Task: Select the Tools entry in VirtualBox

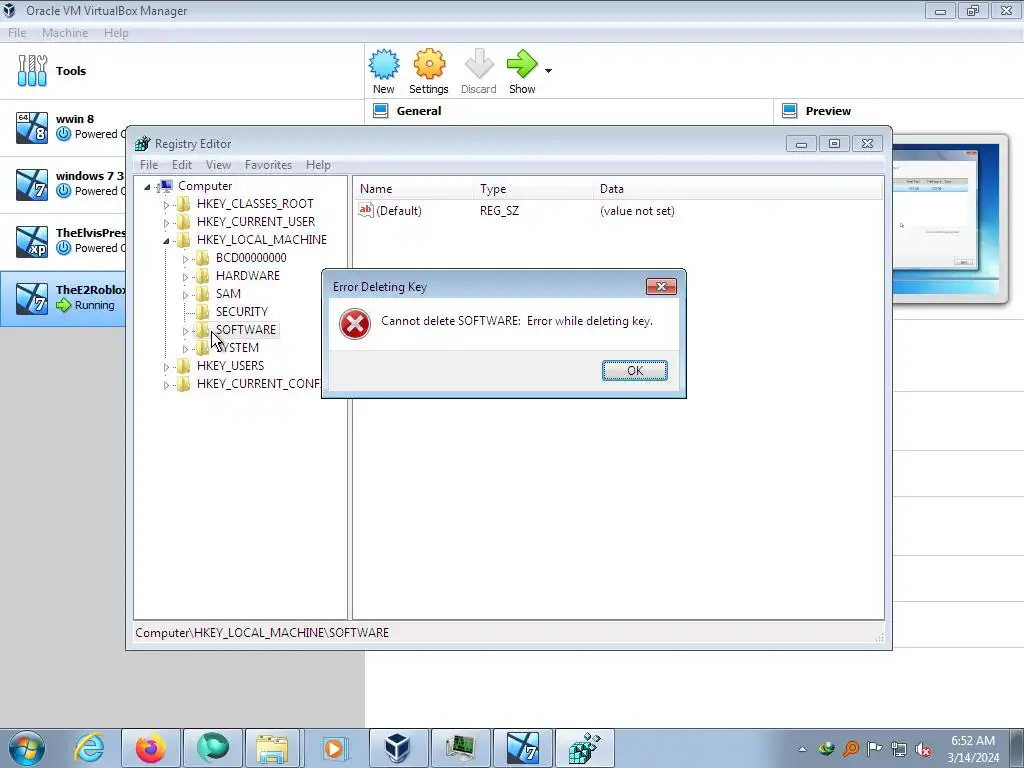Action: 182,71
